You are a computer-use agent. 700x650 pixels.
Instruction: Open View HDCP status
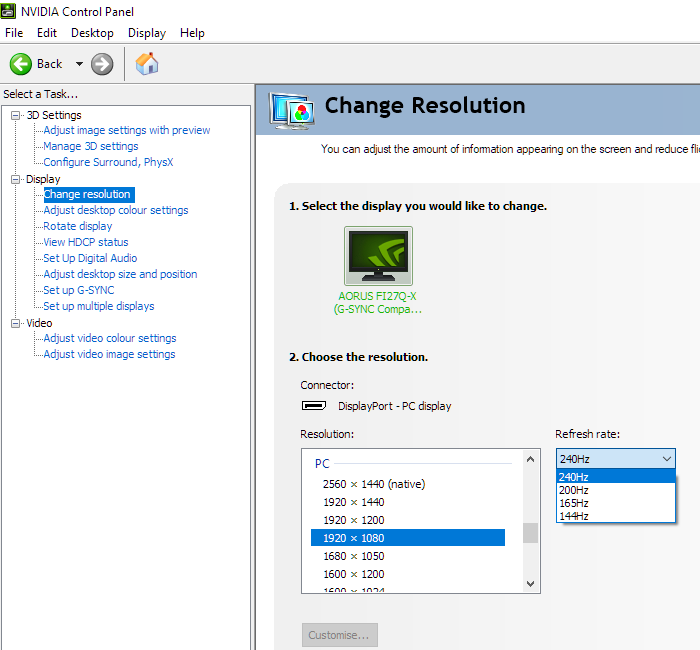point(86,242)
